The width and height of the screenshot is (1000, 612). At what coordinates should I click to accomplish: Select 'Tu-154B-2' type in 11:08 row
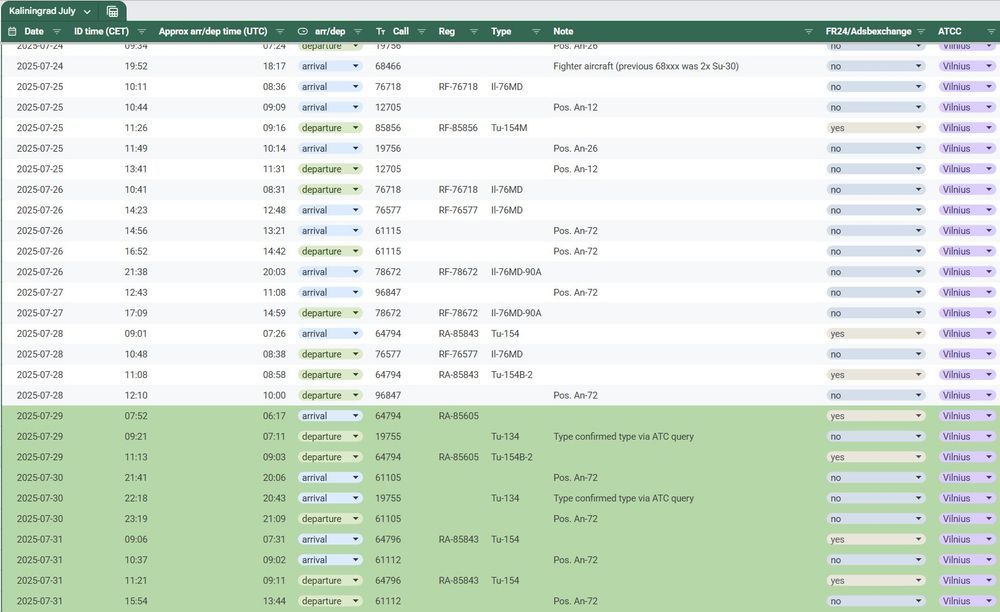coord(511,375)
